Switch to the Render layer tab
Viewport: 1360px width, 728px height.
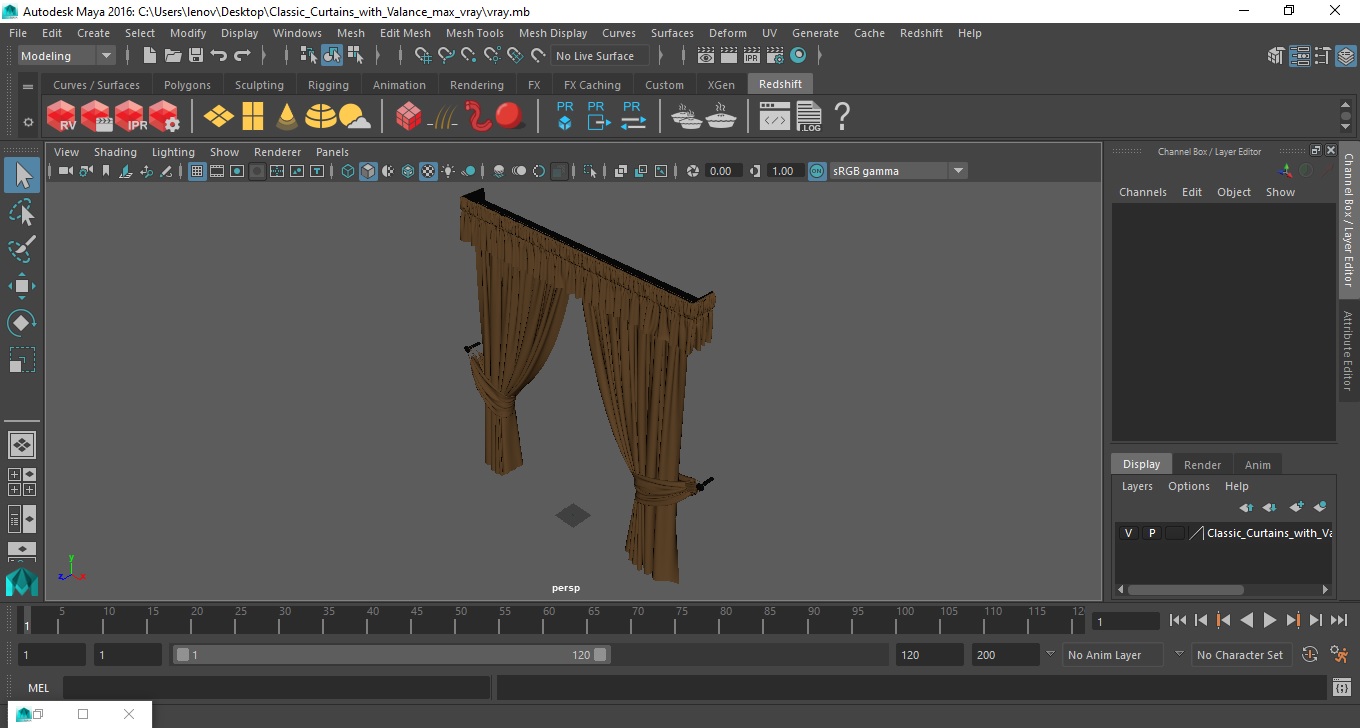point(1202,465)
